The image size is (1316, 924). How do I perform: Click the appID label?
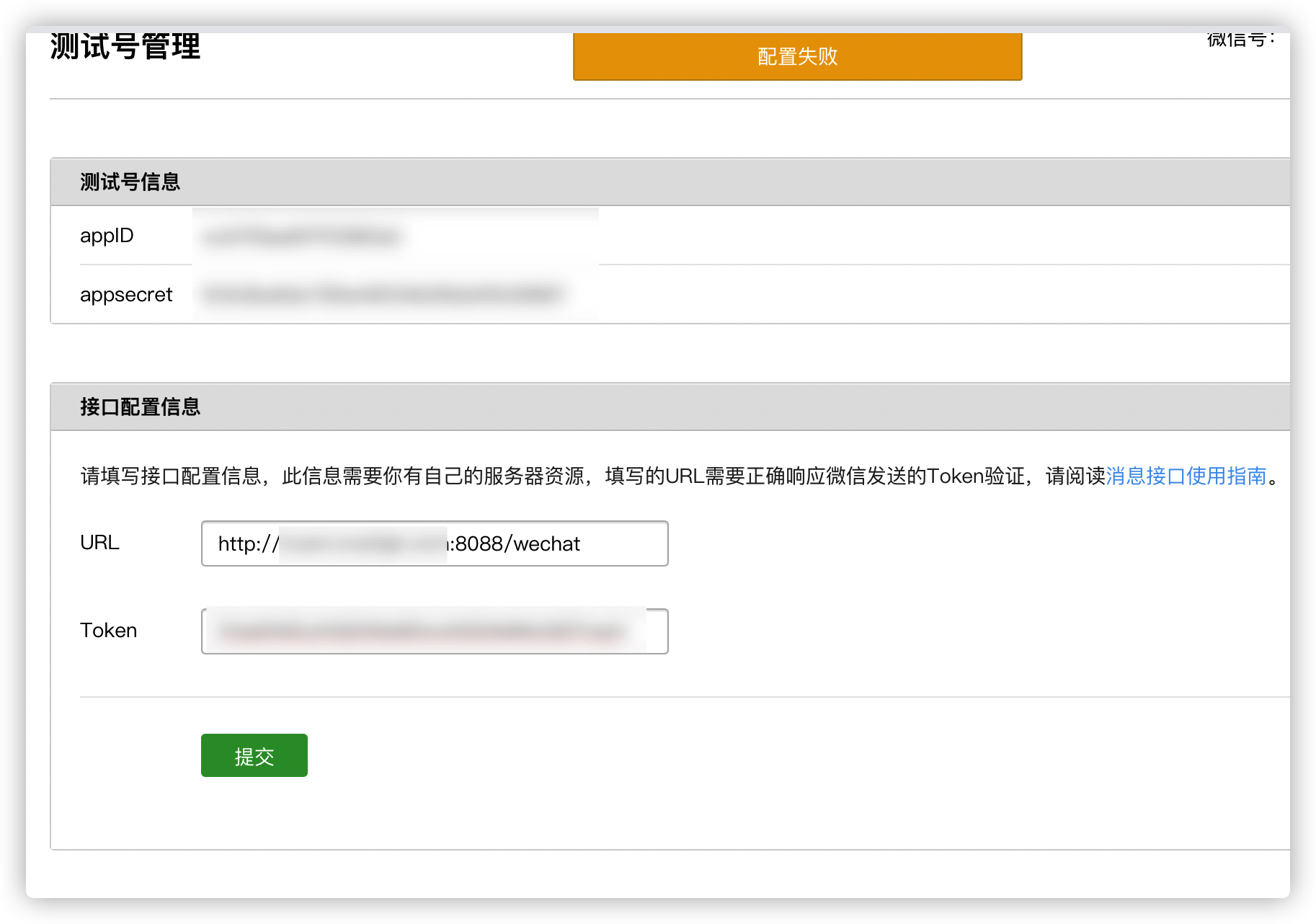coord(107,236)
